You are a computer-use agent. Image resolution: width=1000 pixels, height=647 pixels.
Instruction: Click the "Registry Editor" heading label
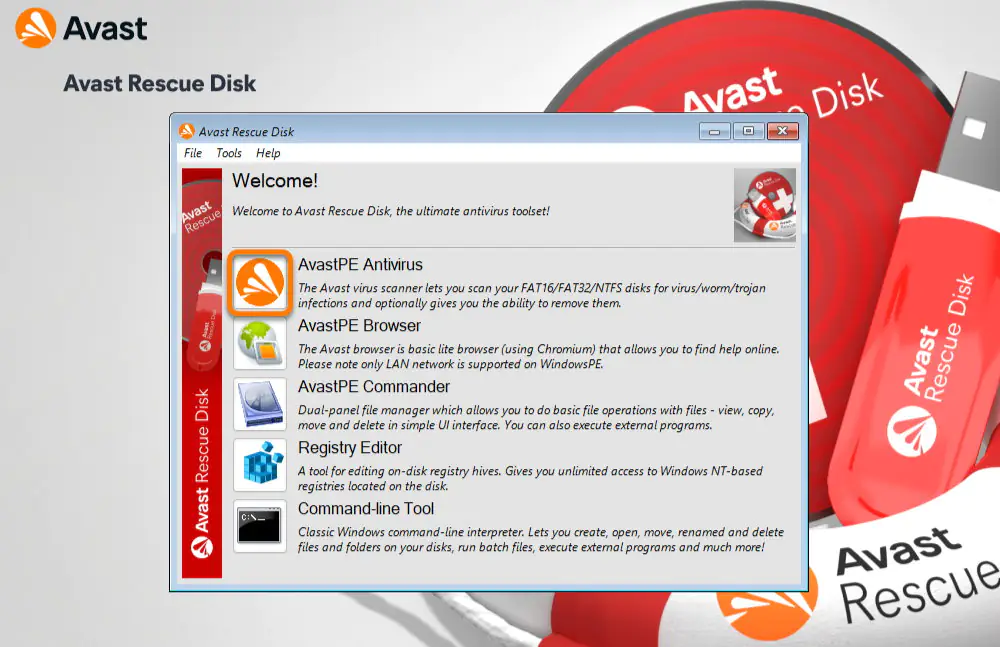click(x=350, y=448)
